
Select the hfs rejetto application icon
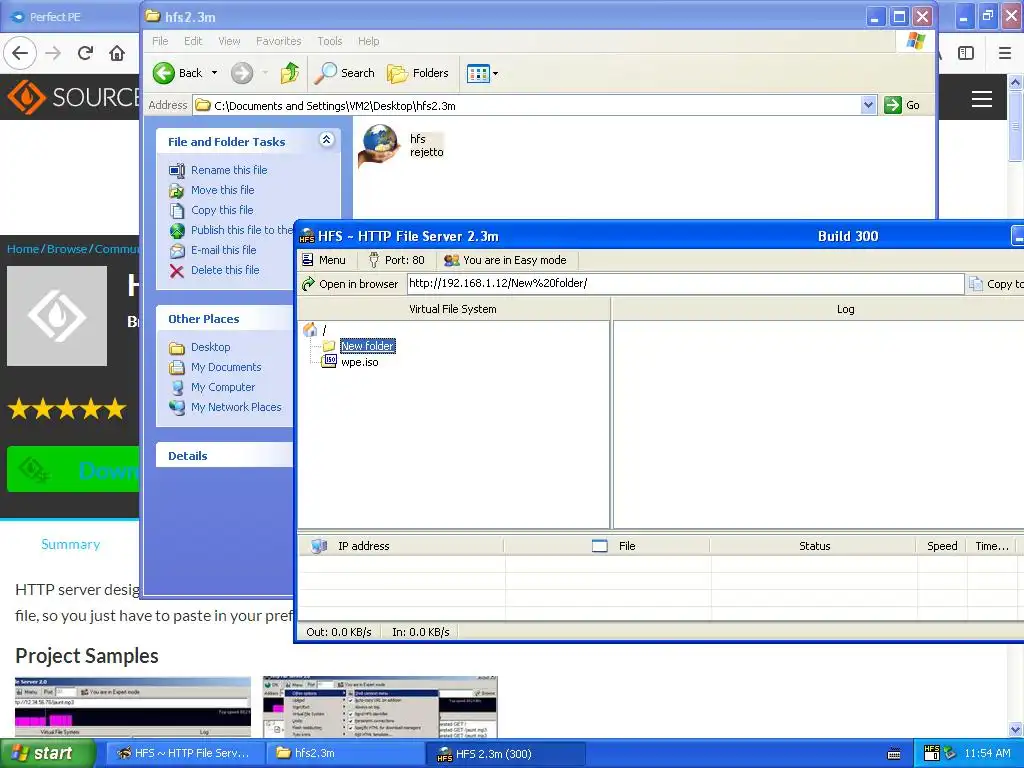(379, 144)
